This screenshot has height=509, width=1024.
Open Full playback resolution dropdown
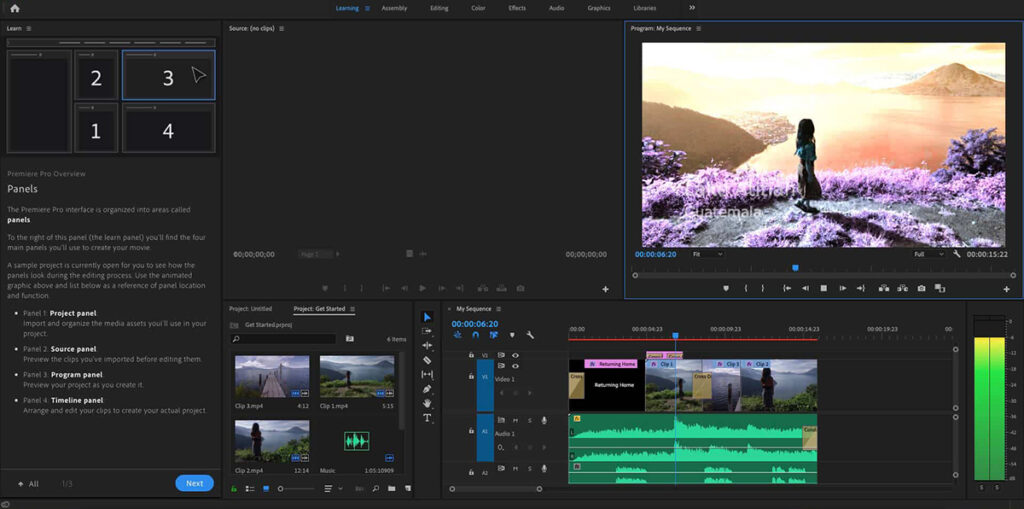pyautogui.click(x=929, y=254)
